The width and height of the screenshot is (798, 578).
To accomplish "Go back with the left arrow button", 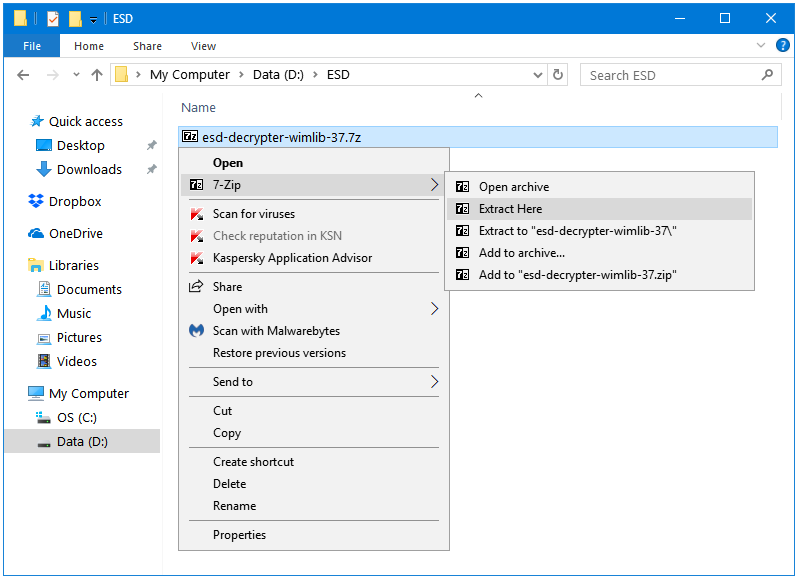I will [x=23, y=75].
